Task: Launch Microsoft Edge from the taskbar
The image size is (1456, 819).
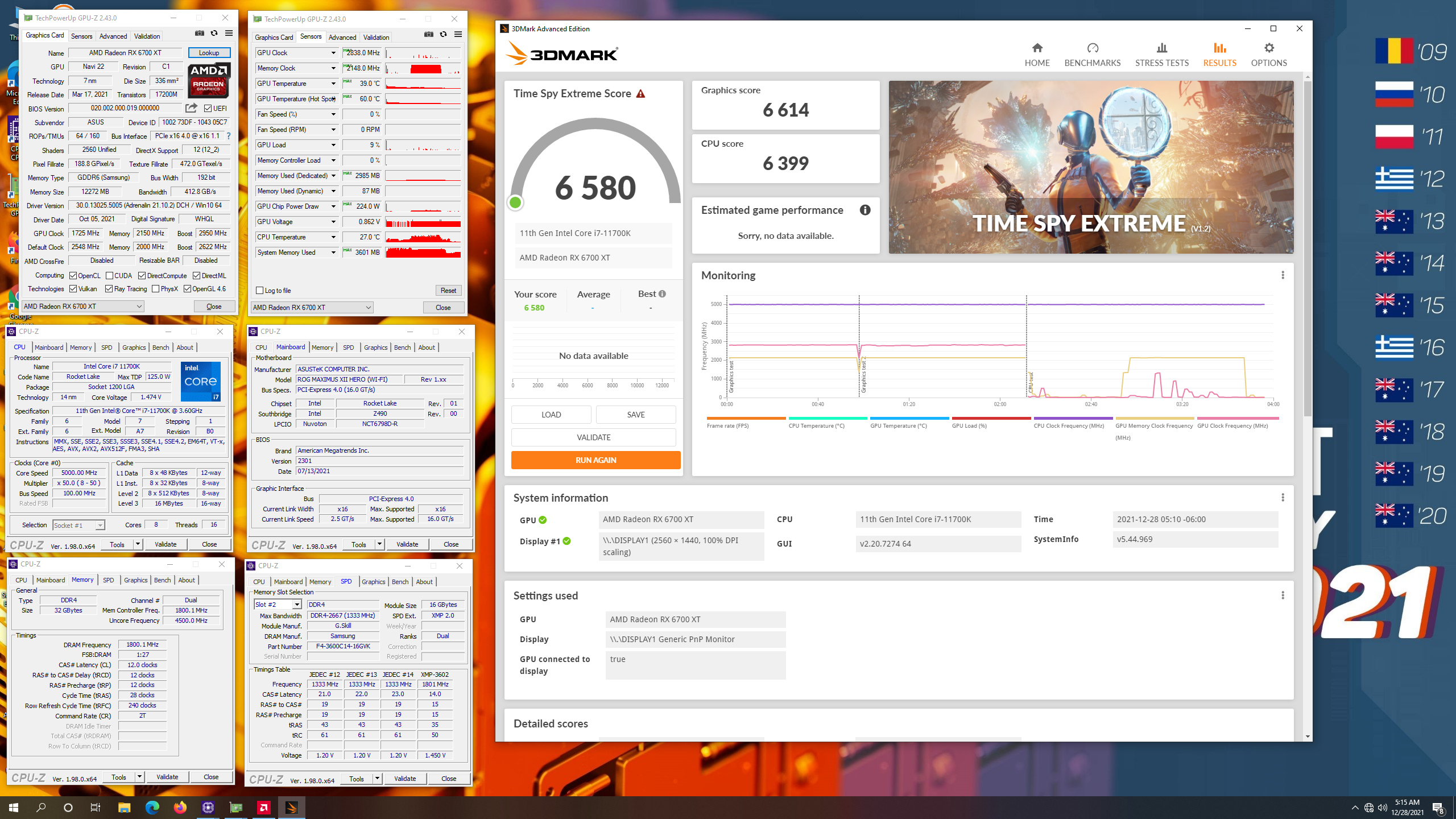Action: tap(152, 807)
